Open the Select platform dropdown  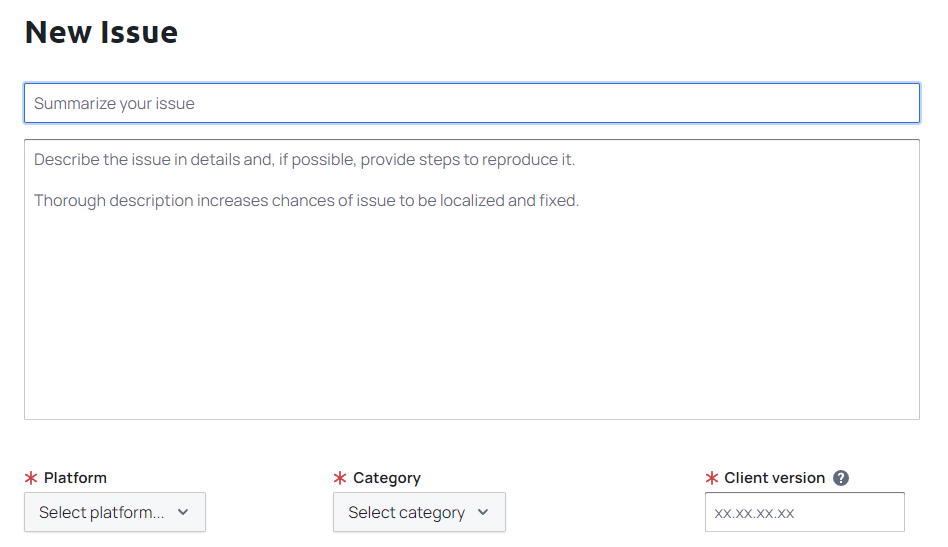[115, 512]
